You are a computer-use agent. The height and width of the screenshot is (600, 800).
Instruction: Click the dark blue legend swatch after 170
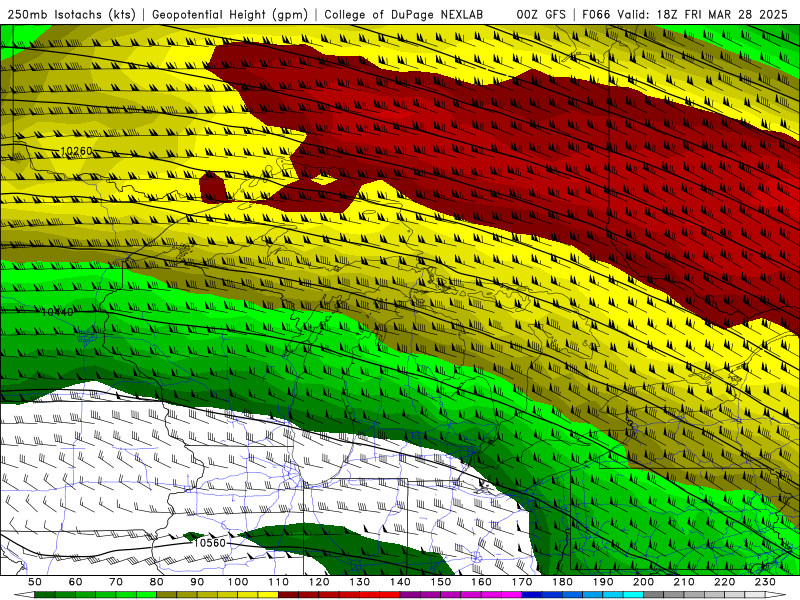532,595
